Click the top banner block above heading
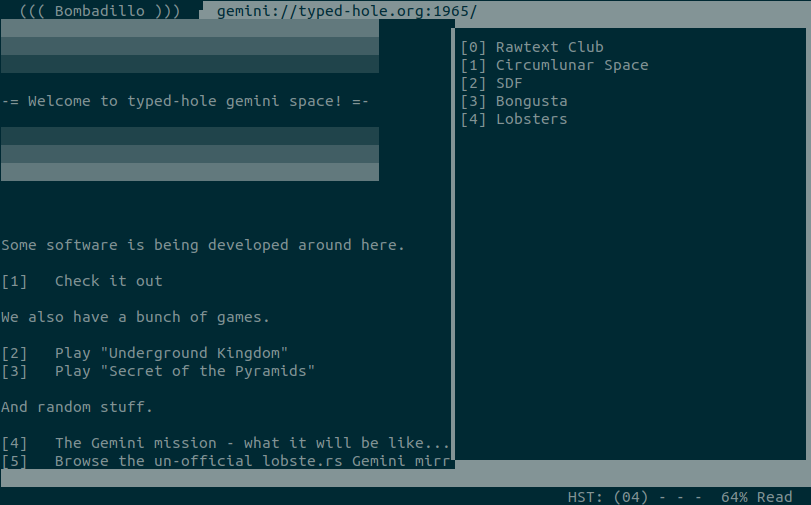The image size is (811, 505). click(x=190, y=47)
